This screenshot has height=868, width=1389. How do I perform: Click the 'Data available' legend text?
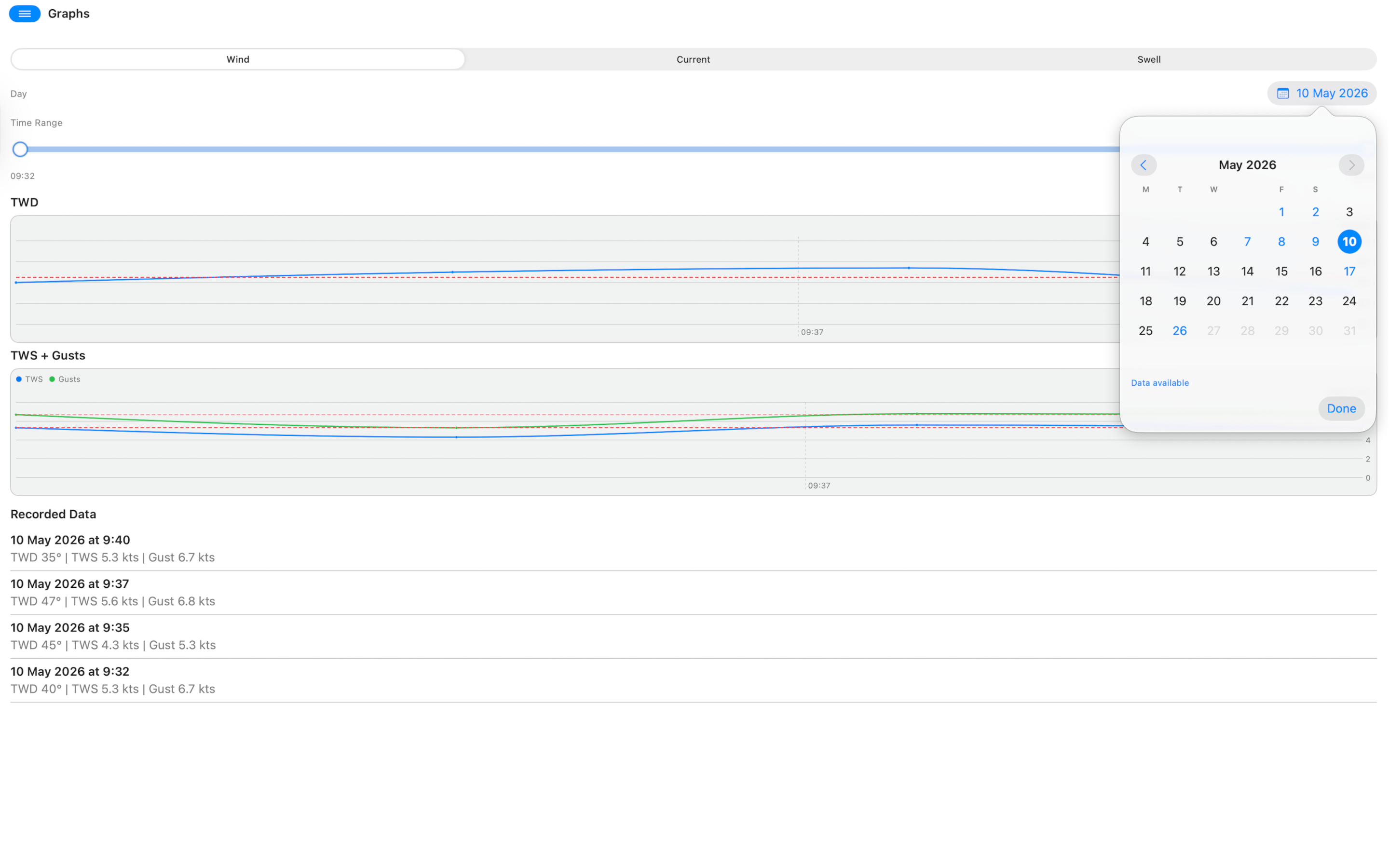click(1159, 383)
